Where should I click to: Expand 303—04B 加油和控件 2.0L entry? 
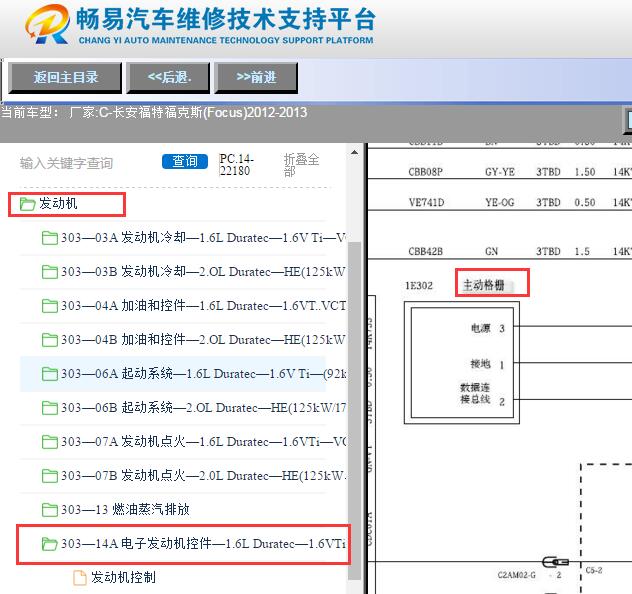[x=204, y=340]
